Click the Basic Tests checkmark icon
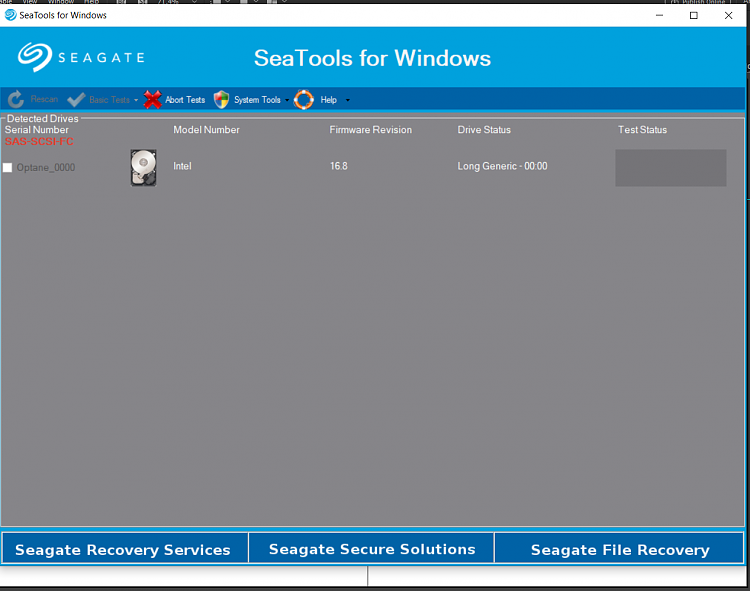The width and height of the screenshot is (750, 591). (x=76, y=100)
